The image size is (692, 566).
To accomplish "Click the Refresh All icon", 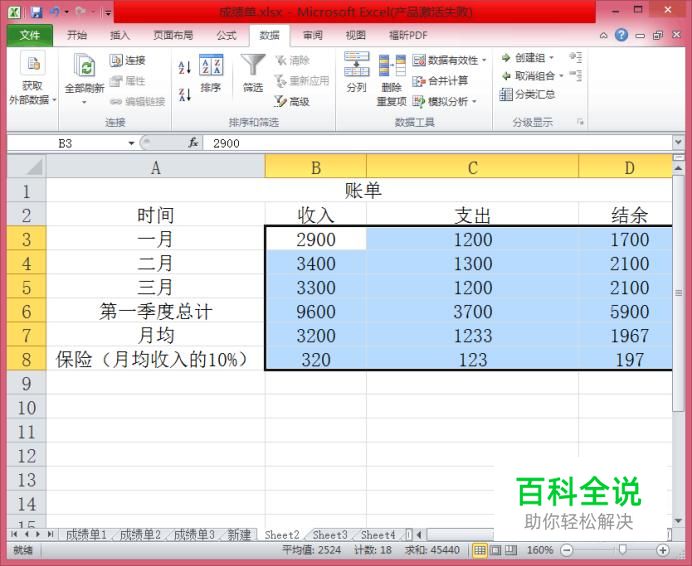I will coord(85,68).
